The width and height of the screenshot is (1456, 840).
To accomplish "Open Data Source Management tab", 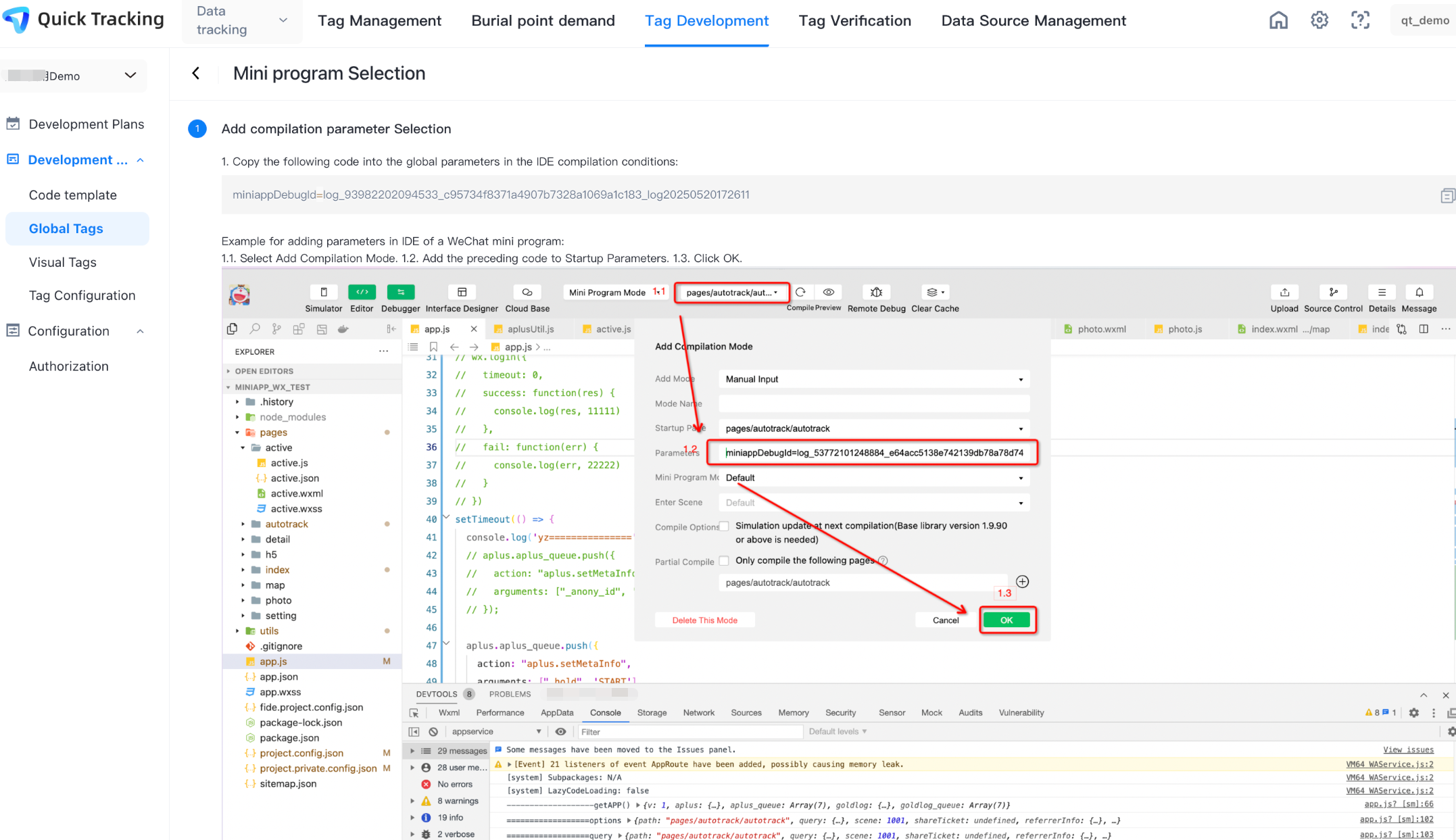I will coord(1033,20).
